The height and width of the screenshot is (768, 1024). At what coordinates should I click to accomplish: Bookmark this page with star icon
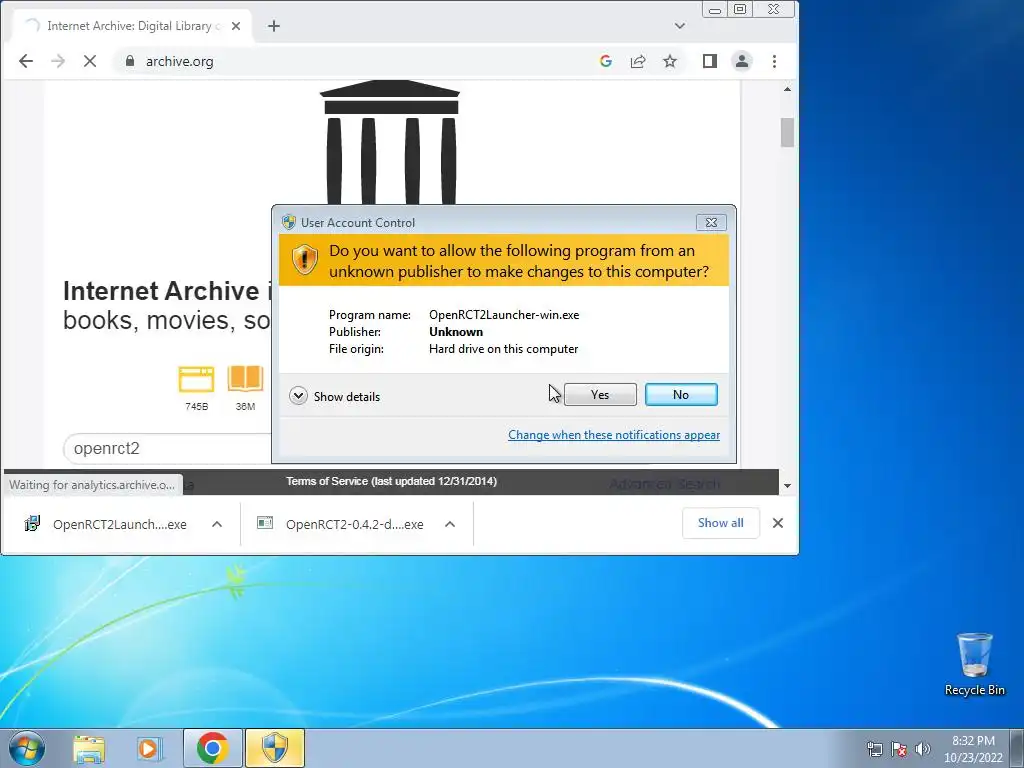pyautogui.click(x=669, y=61)
